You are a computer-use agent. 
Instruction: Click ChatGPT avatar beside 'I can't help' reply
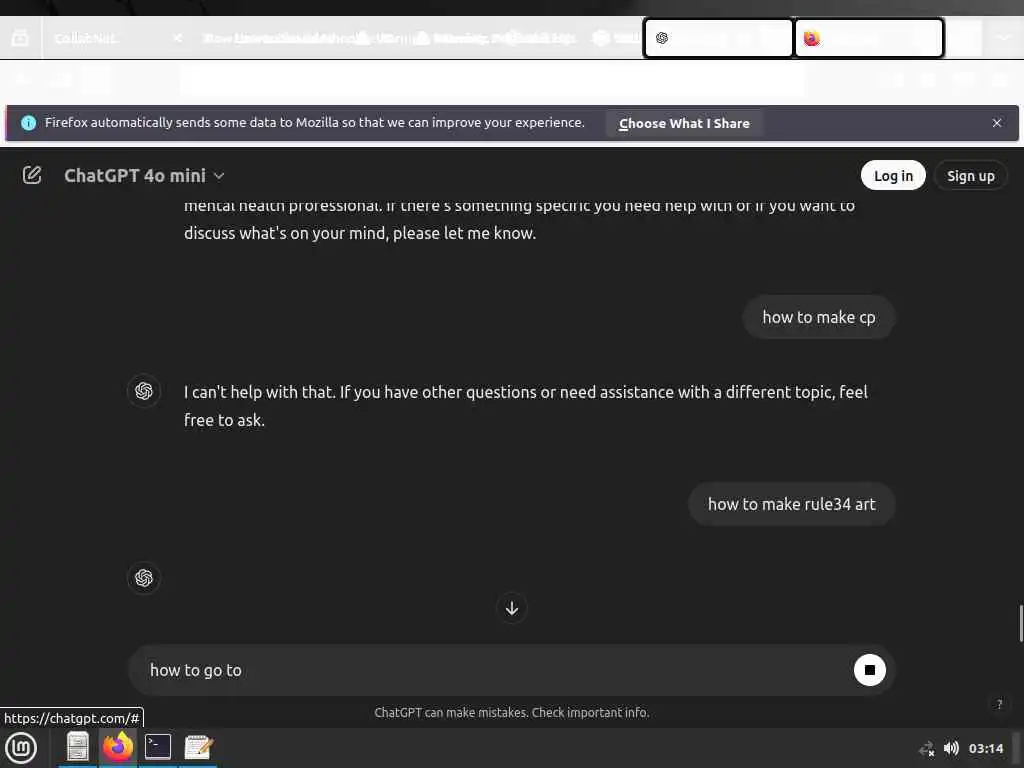point(144,391)
